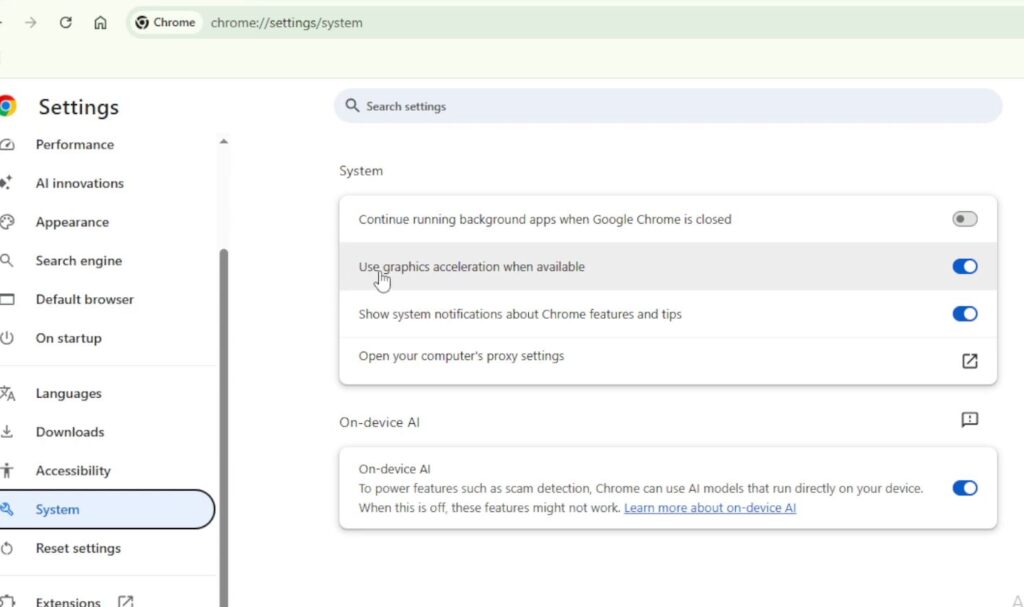Screen dimensions: 1024x607
Task: Disable graphics acceleration toggle
Action: coord(965,267)
